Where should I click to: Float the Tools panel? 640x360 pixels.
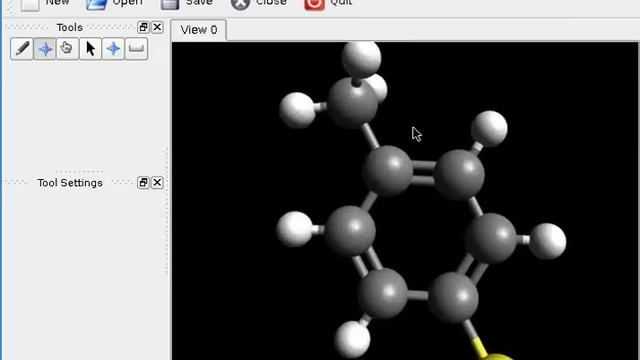[x=143, y=27]
